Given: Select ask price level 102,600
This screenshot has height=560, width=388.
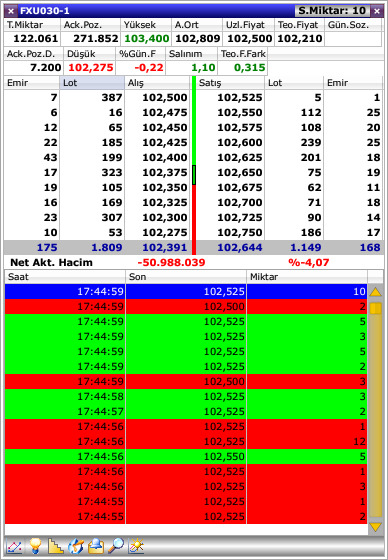Looking at the screenshot, I should tap(240, 142).
